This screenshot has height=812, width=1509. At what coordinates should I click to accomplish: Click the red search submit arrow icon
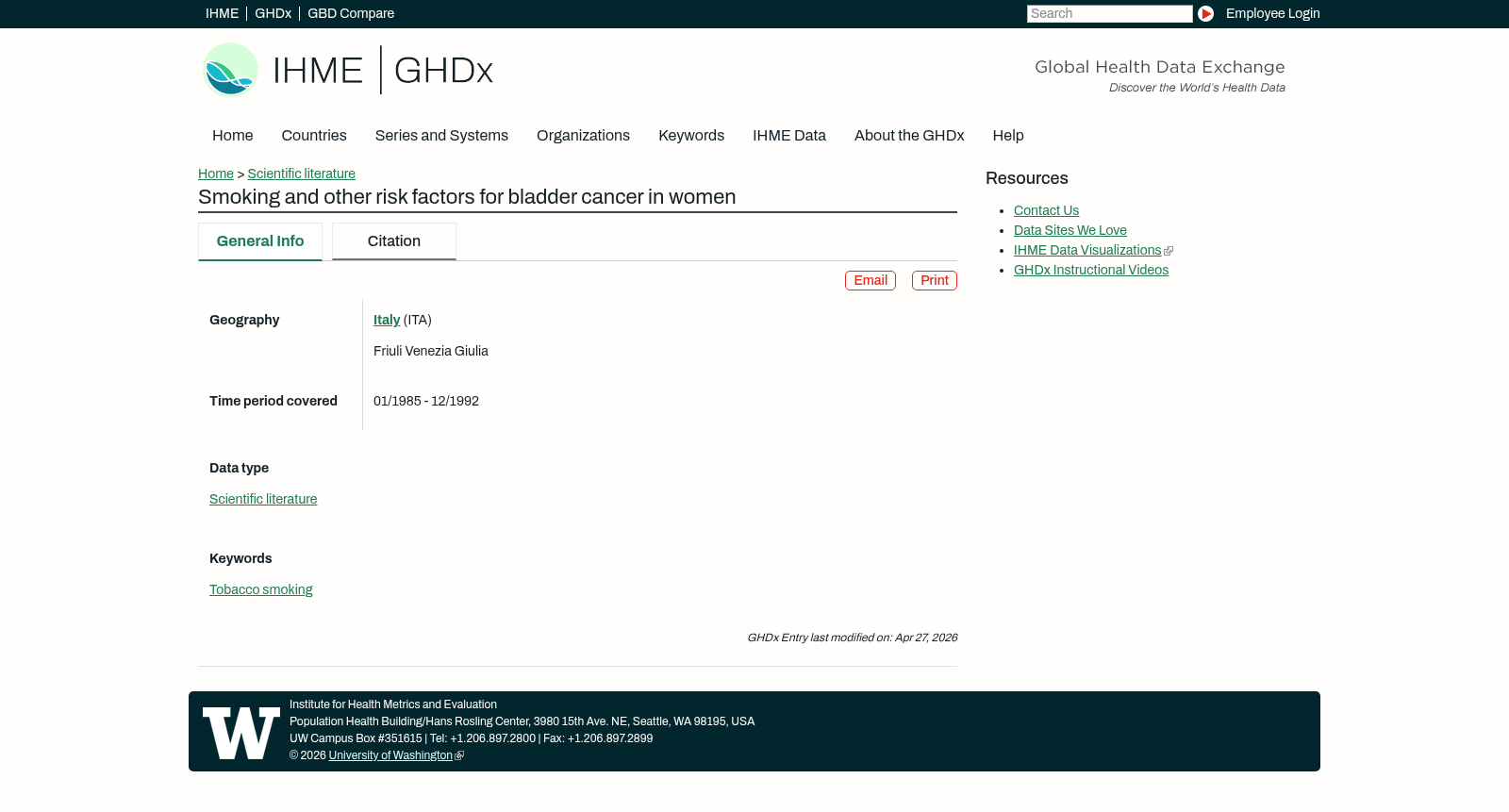click(x=1205, y=14)
